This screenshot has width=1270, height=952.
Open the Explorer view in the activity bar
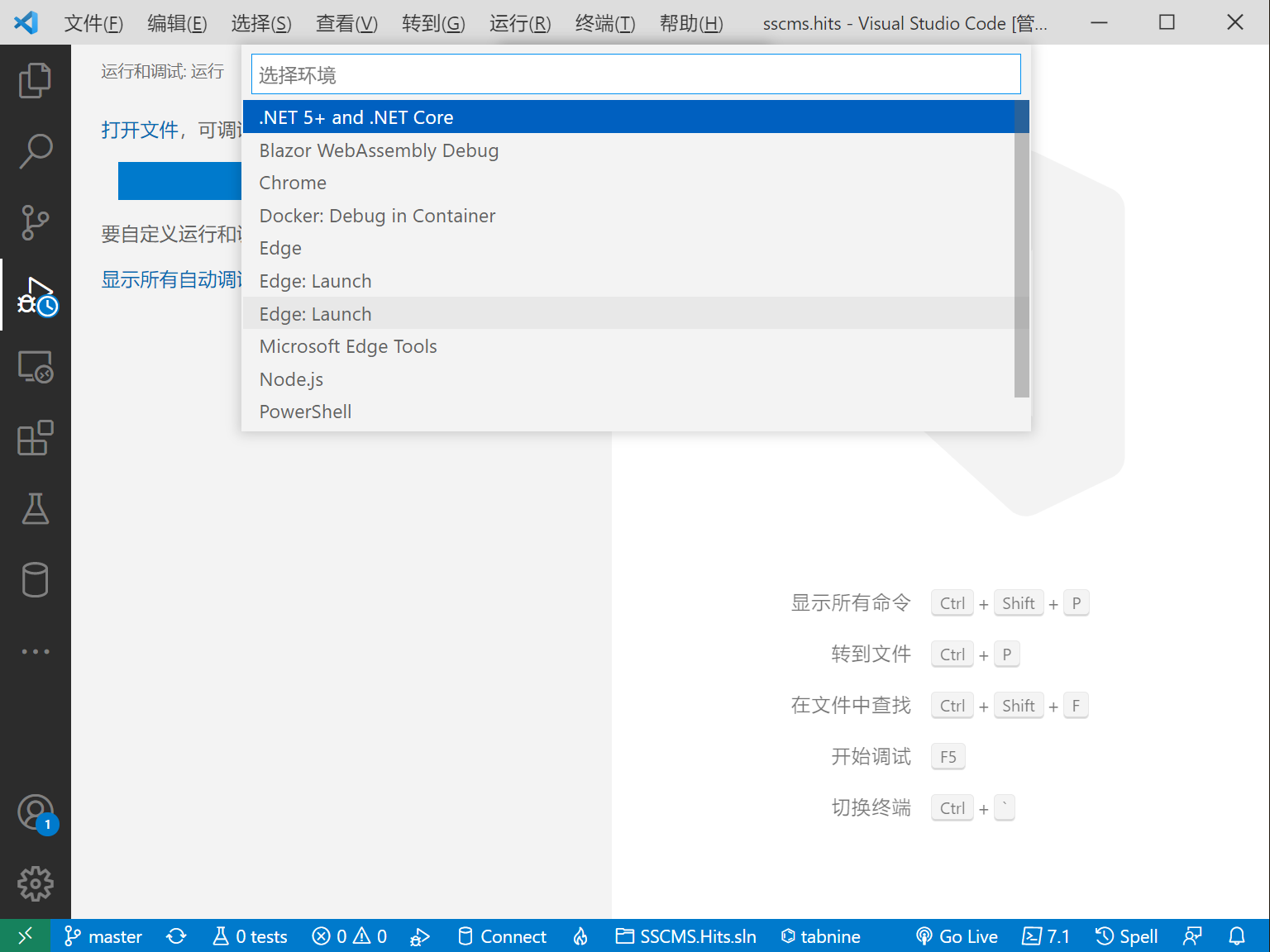click(x=36, y=80)
